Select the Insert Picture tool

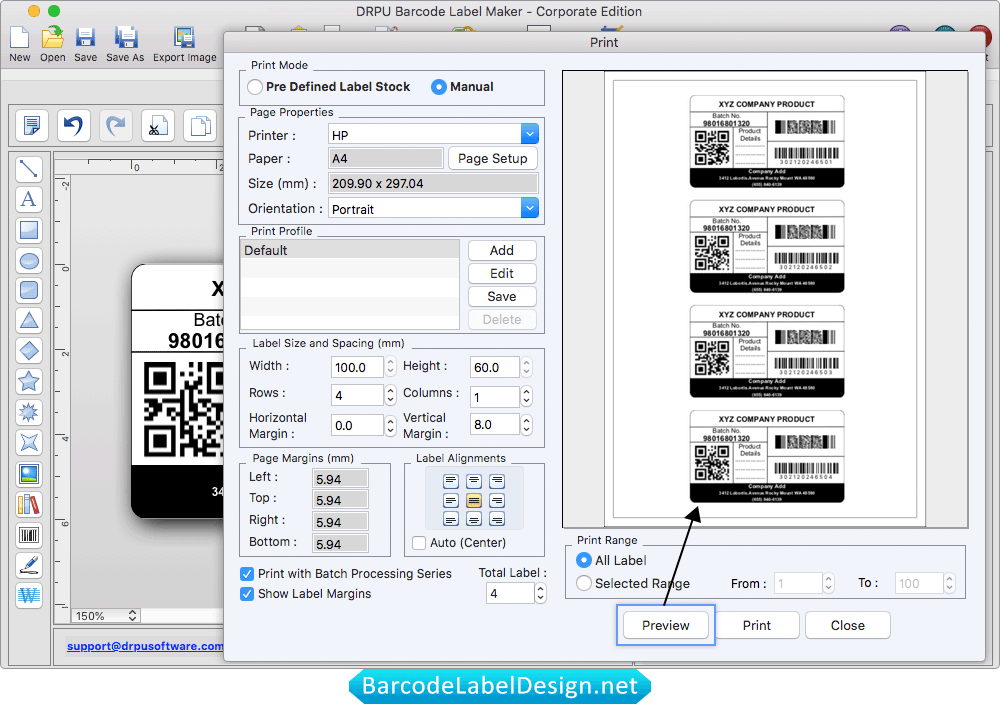(x=29, y=474)
